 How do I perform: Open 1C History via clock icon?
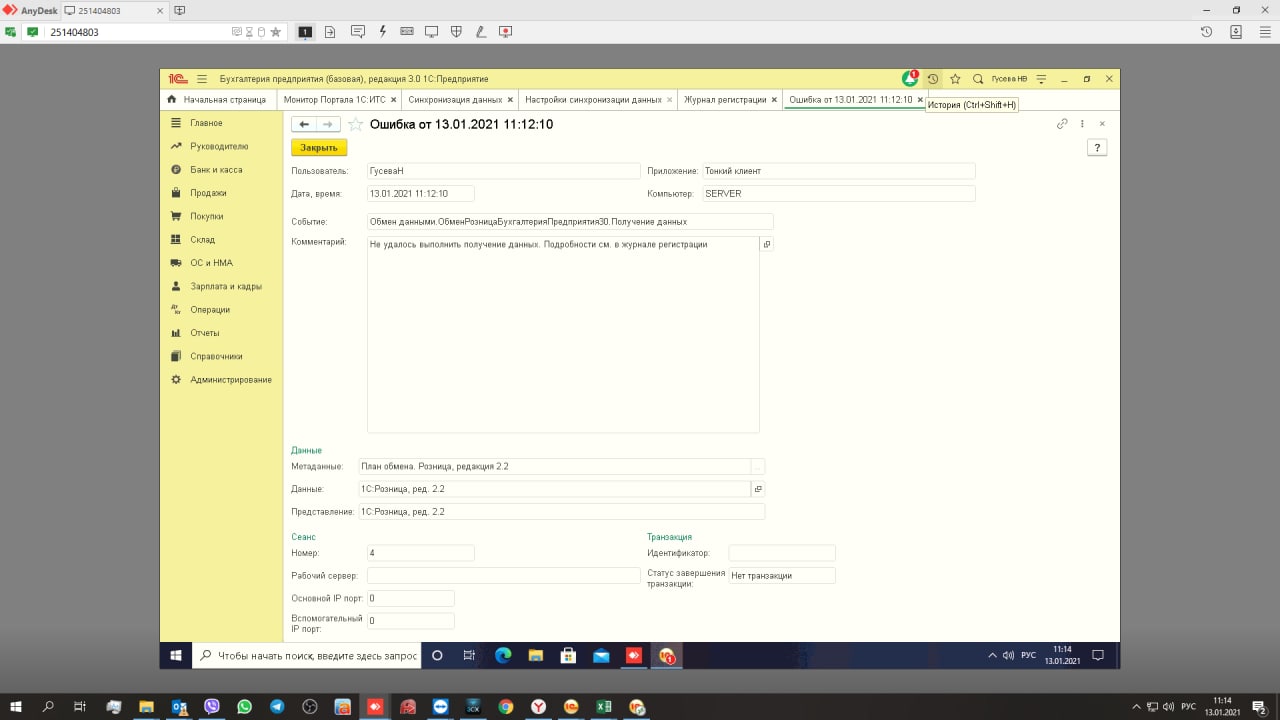tap(933, 79)
